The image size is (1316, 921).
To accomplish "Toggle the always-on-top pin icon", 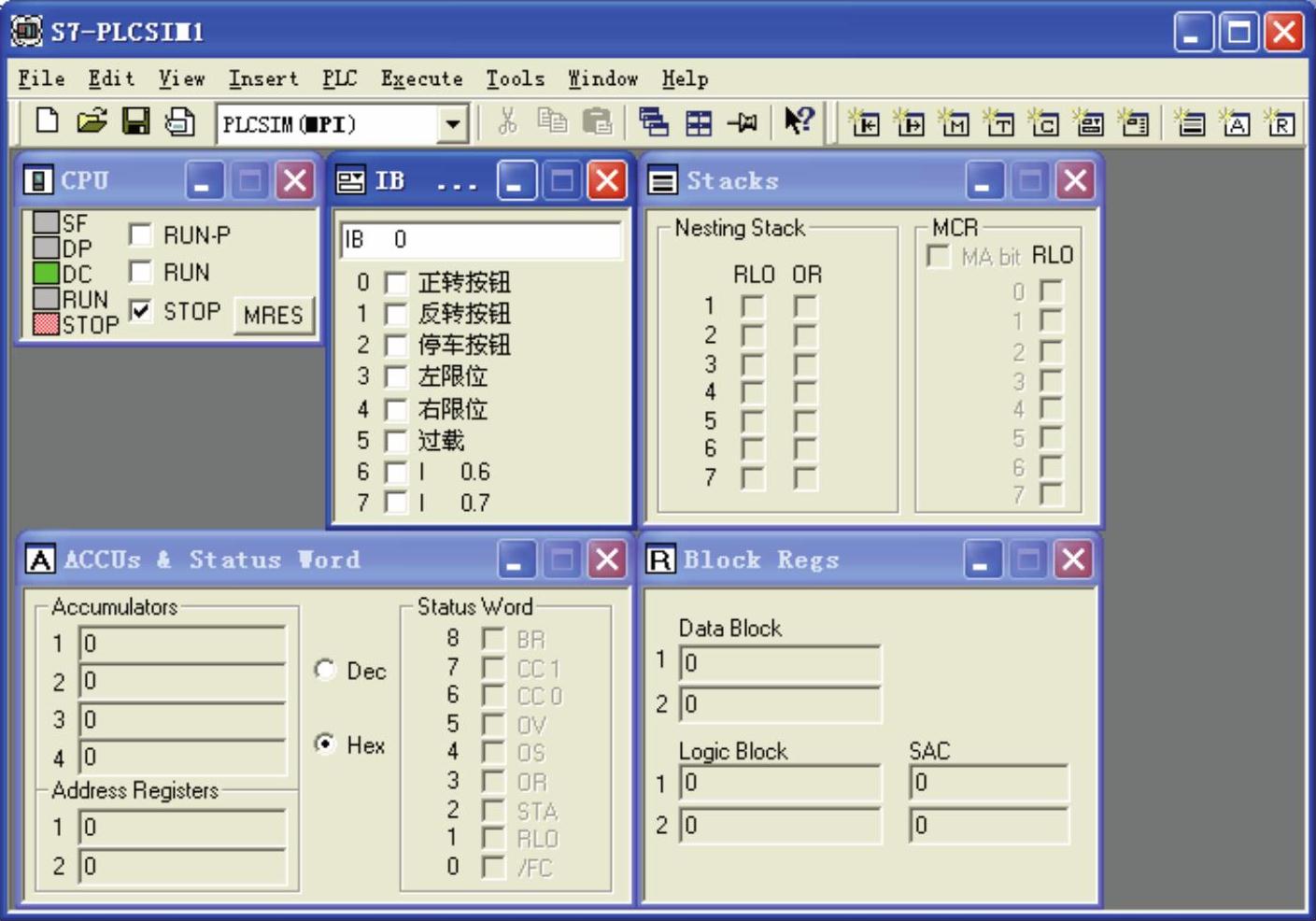I will coord(743,122).
